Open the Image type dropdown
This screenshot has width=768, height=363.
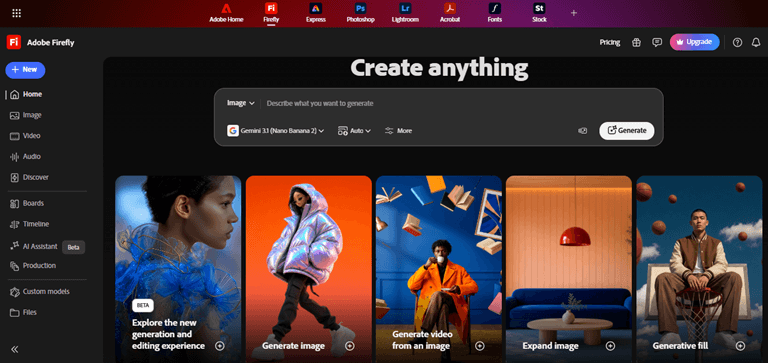240,103
